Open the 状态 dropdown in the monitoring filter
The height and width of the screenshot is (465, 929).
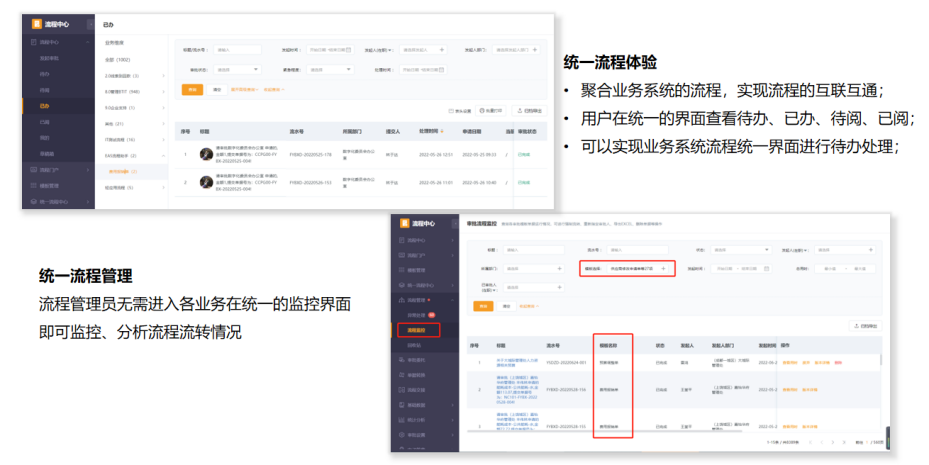pyautogui.click(x=738, y=249)
